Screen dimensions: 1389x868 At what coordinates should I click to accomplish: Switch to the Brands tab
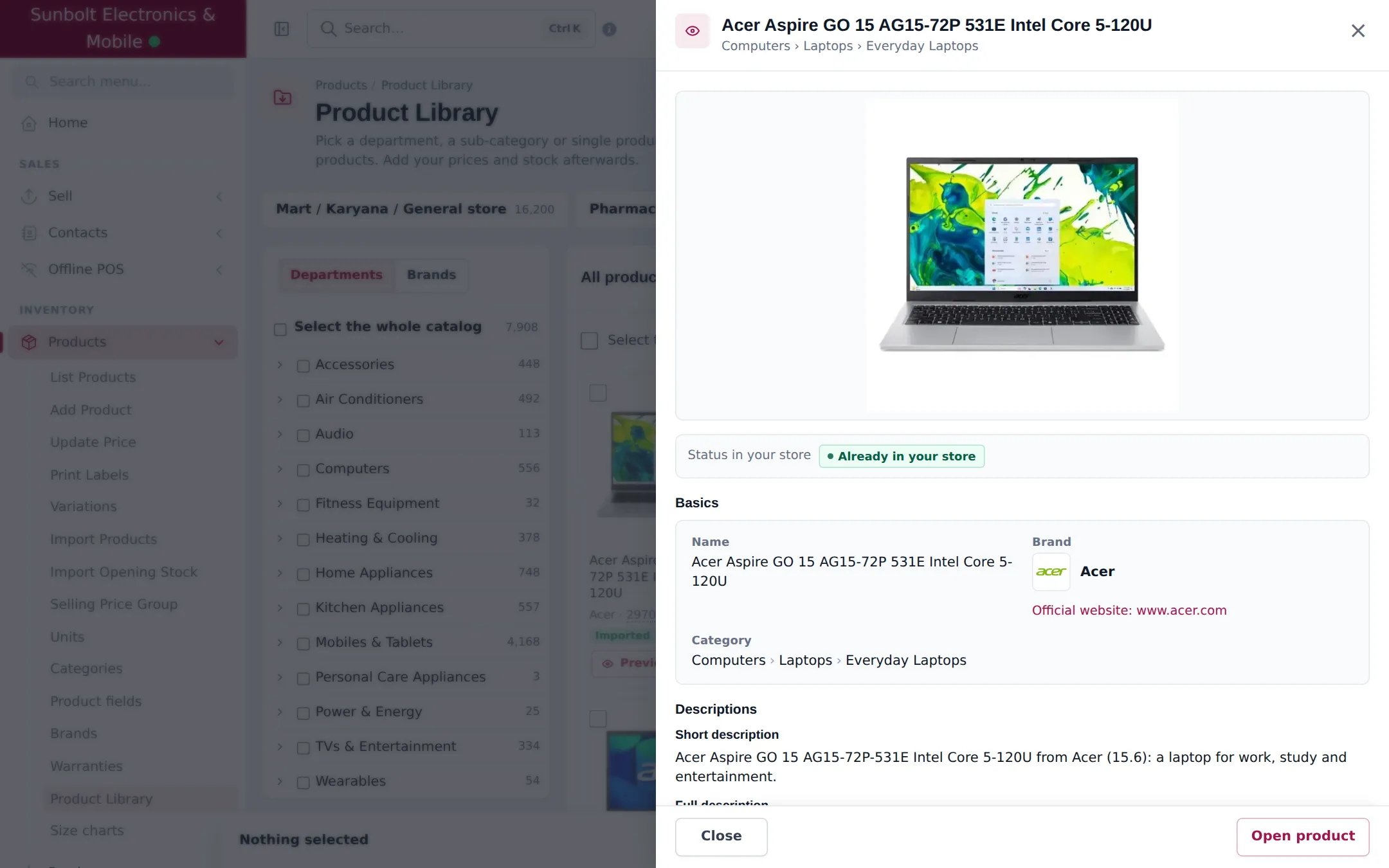pyautogui.click(x=431, y=275)
